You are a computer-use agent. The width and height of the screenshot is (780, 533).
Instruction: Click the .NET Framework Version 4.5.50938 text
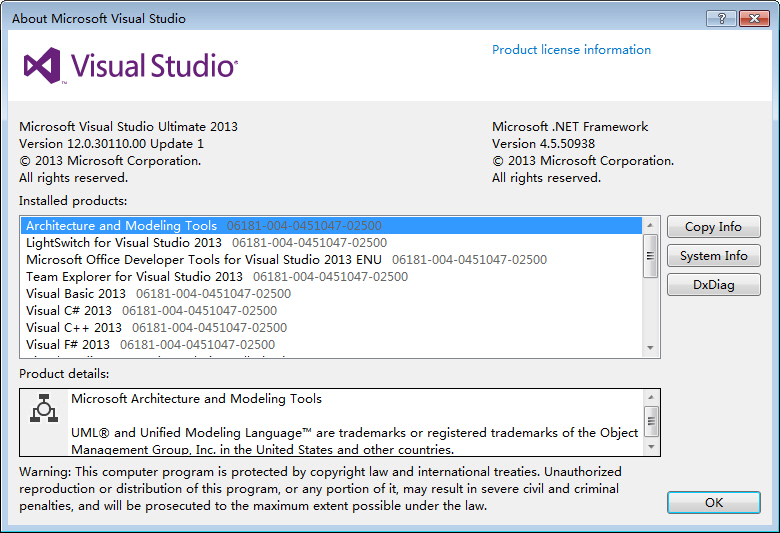tap(543, 144)
